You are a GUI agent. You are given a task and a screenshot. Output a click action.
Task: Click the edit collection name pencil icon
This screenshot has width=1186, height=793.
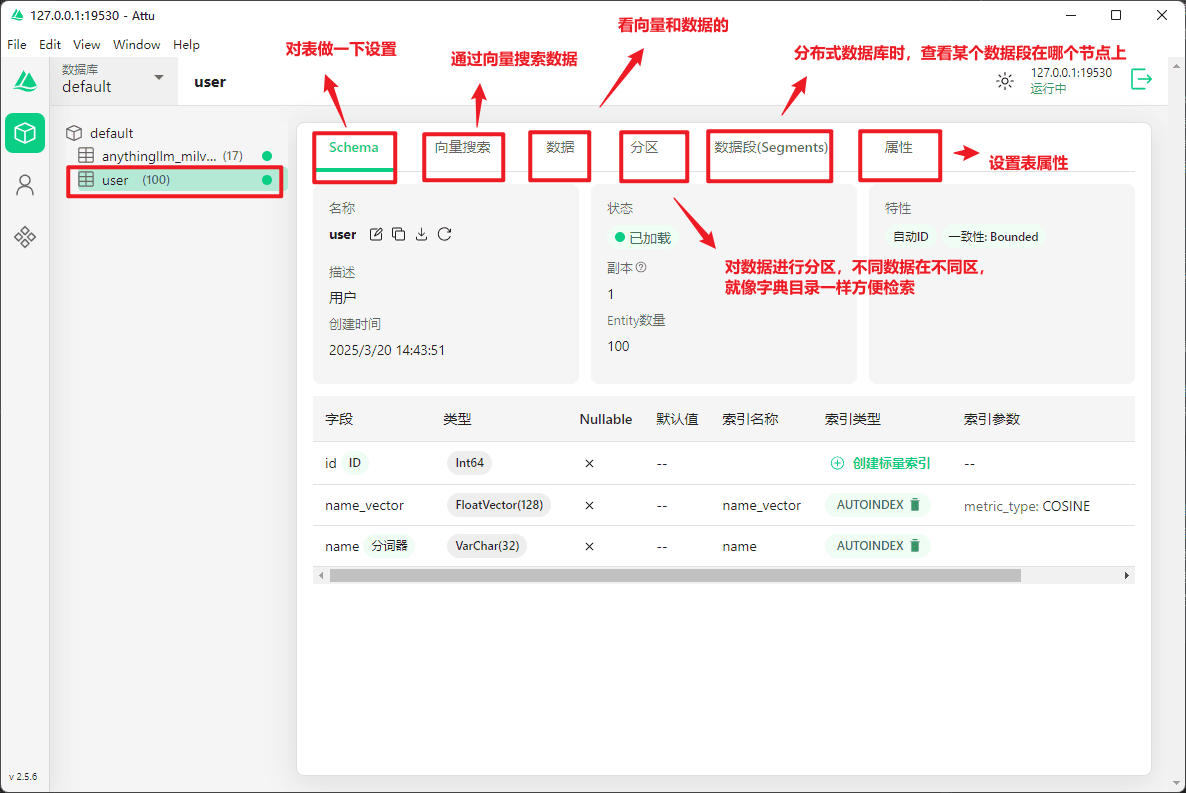pyautogui.click(x=376, y=234)
